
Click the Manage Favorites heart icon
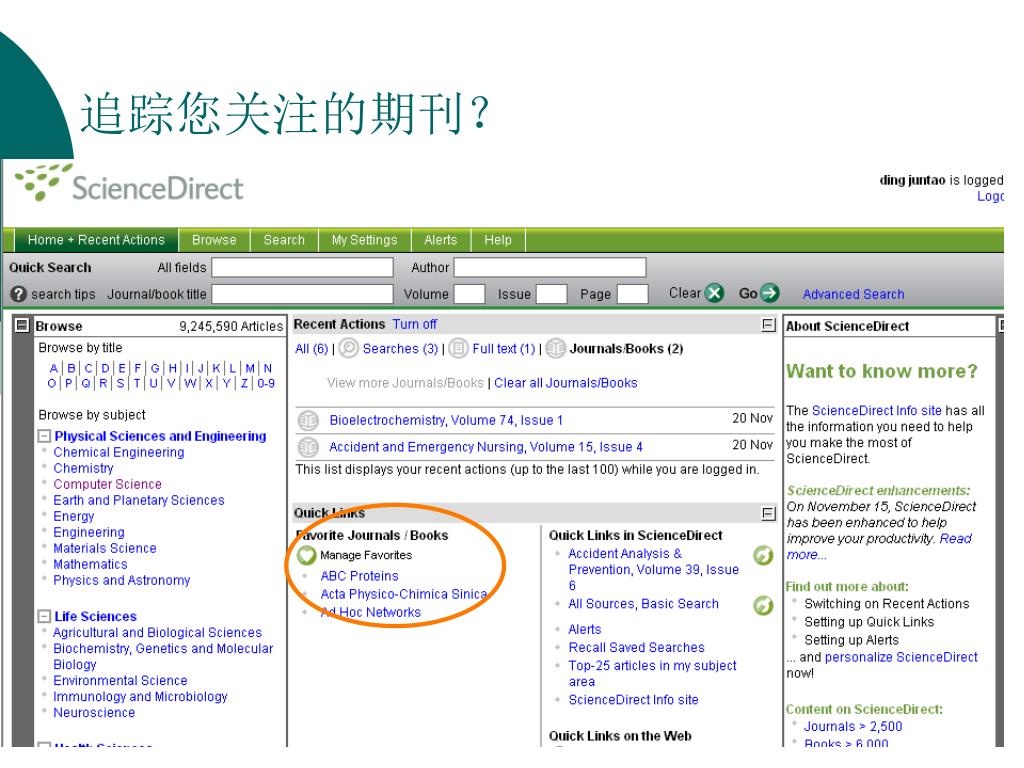[306, 555]
